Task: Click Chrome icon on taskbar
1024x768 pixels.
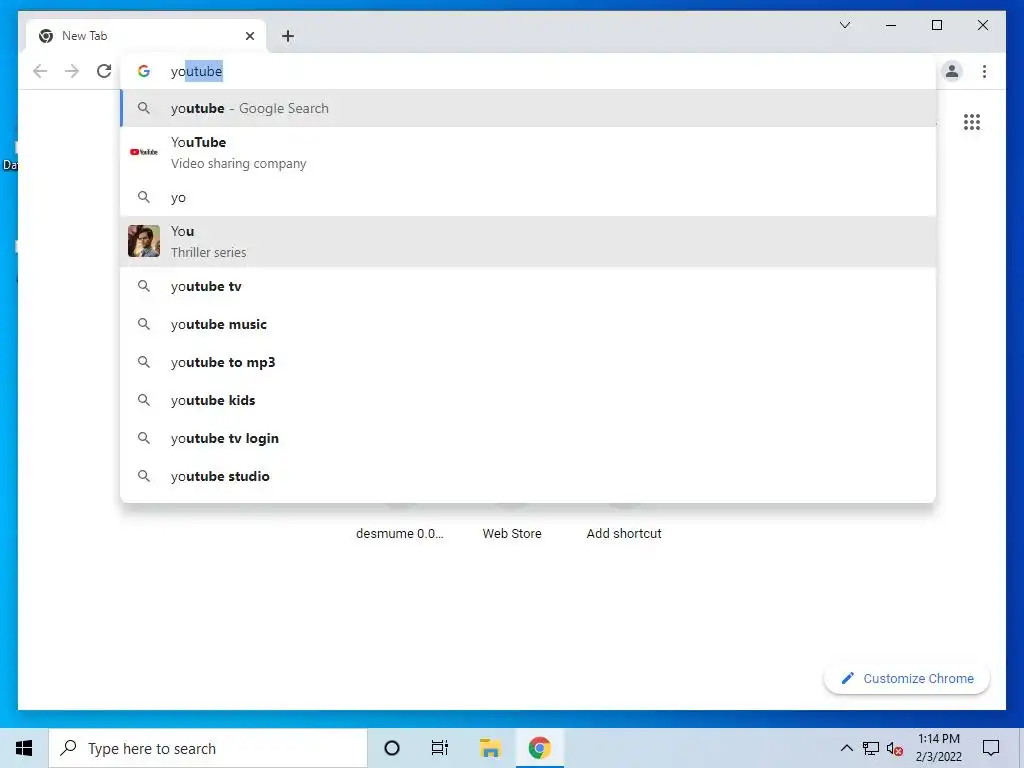Action: (x=539, y=748)
